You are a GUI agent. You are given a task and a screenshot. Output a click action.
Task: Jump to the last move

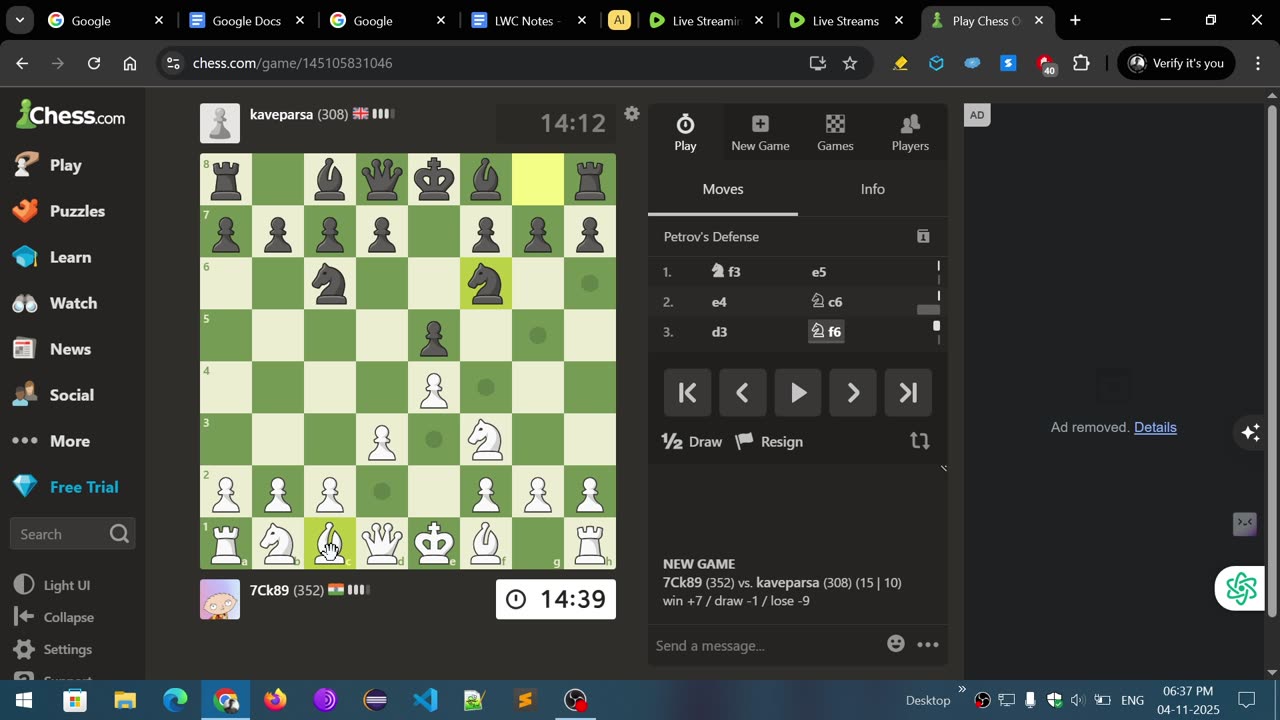pyautogui.click(x=908, y=393)
